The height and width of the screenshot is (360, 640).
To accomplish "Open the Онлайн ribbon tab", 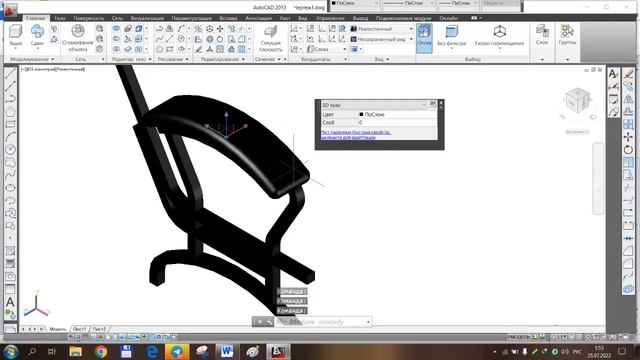I will pyautogui.click(x=449, y=18).
